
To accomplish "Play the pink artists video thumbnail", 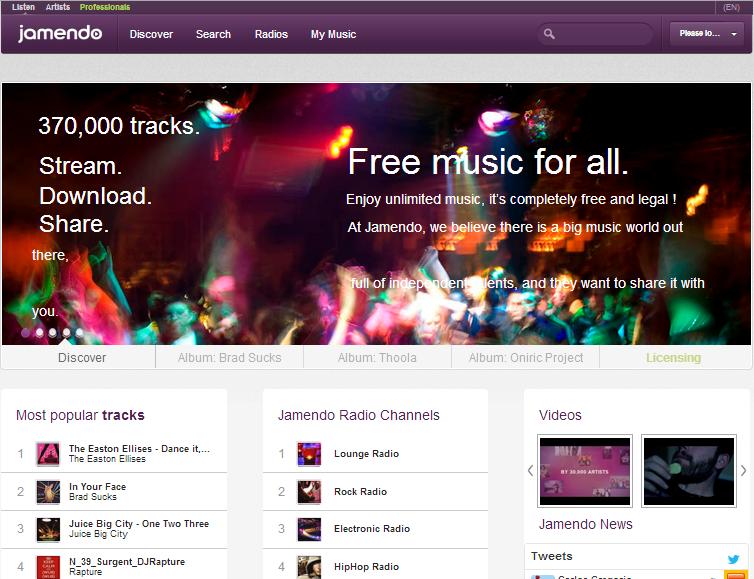I will point(585,471).
